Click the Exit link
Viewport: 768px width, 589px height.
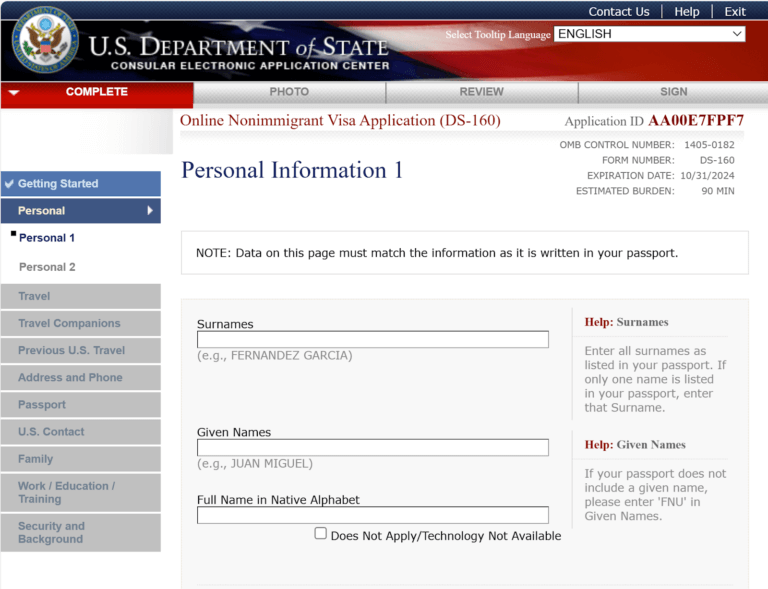735,12
